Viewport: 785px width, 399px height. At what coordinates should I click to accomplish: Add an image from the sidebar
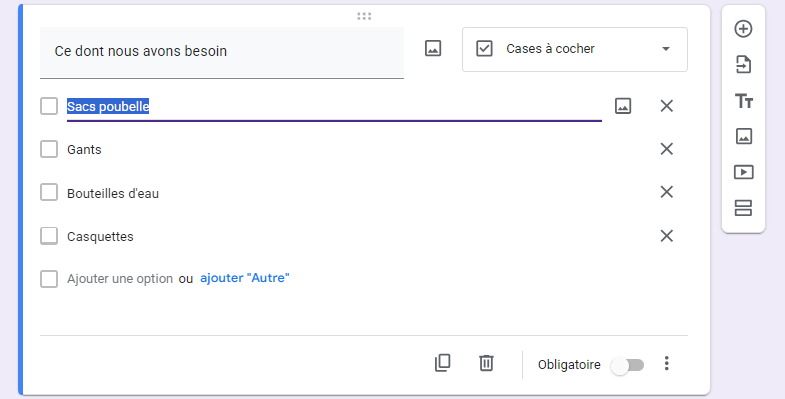point(743,136)
